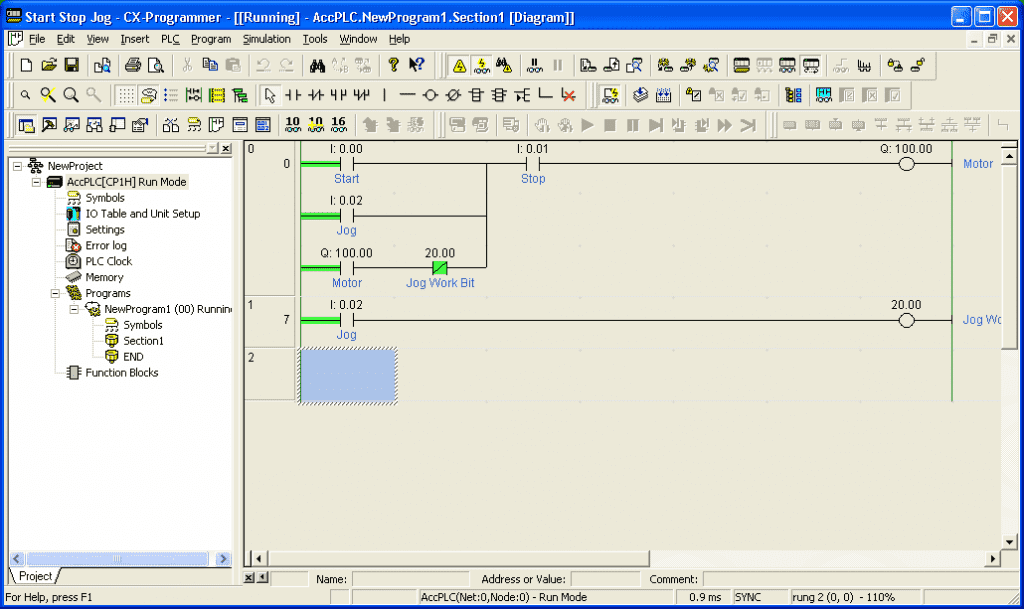Screen dimensions: 1024x609
Task: Switch to the Project tab
Action: pyautogui.click(x=33, y=575)
